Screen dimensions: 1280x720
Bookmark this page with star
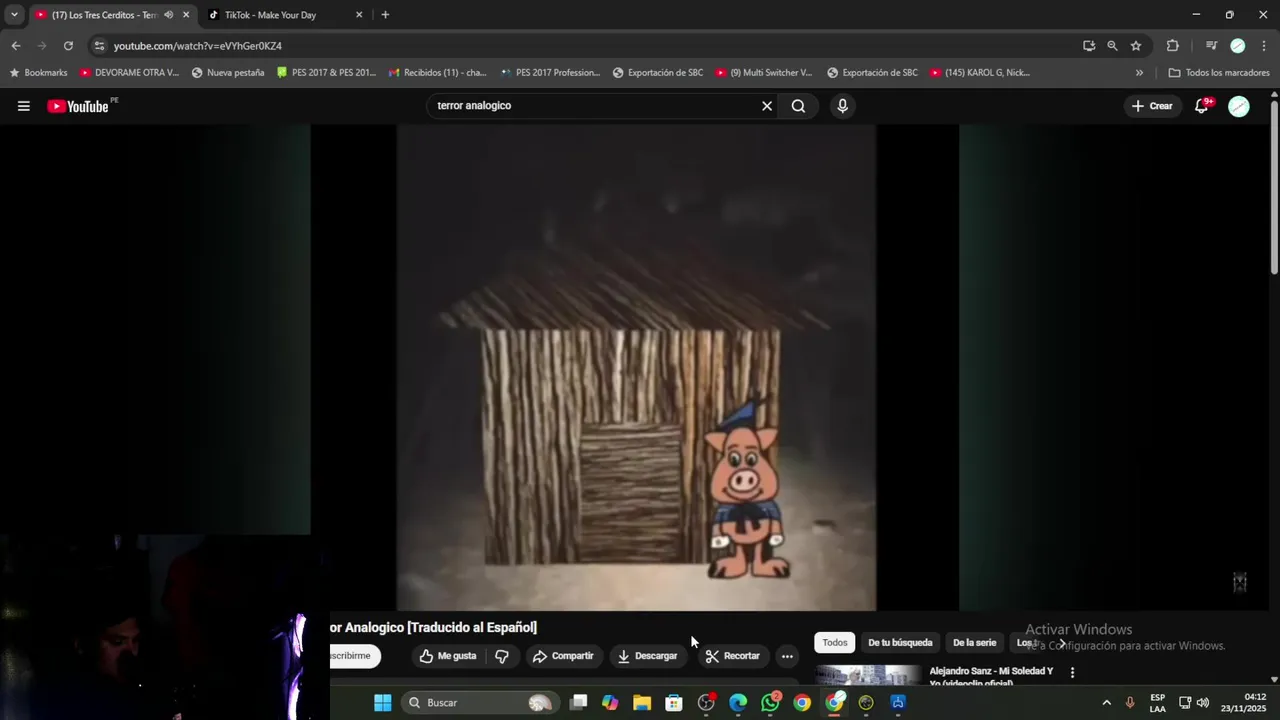[x=1136, y=46]
